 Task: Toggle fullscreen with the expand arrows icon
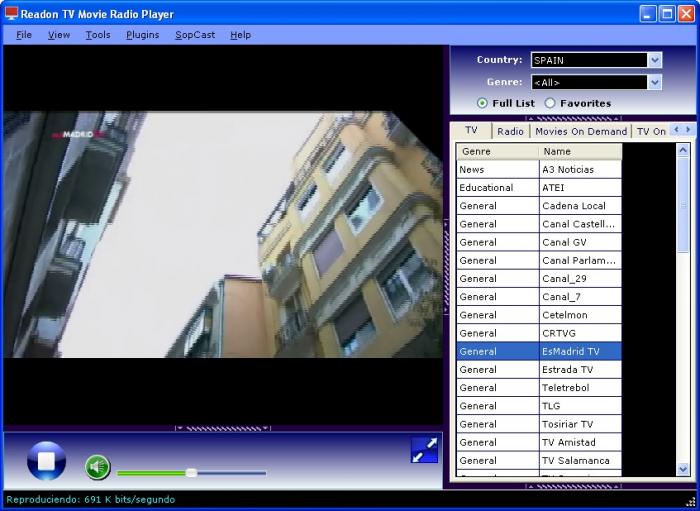[424, 451]
